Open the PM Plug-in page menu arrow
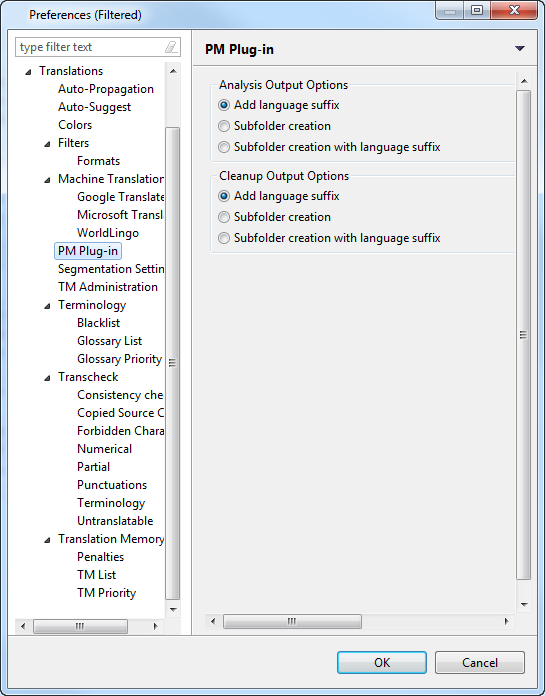This screenshot has width=545, height=696. [x=519, y=48]
